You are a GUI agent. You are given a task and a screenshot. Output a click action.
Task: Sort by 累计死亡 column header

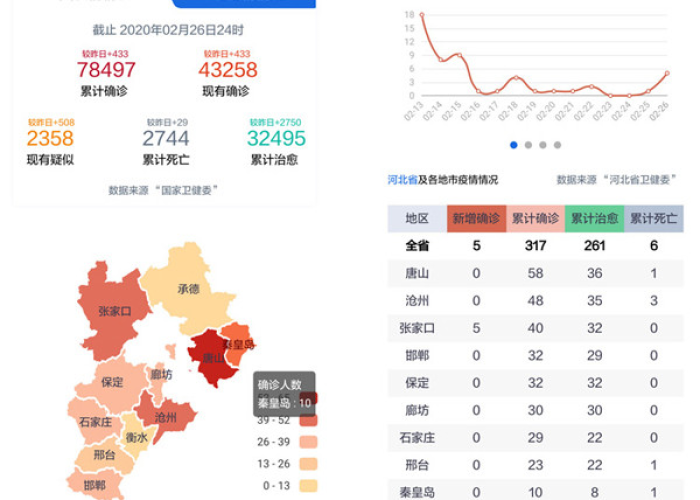point(654,218)
